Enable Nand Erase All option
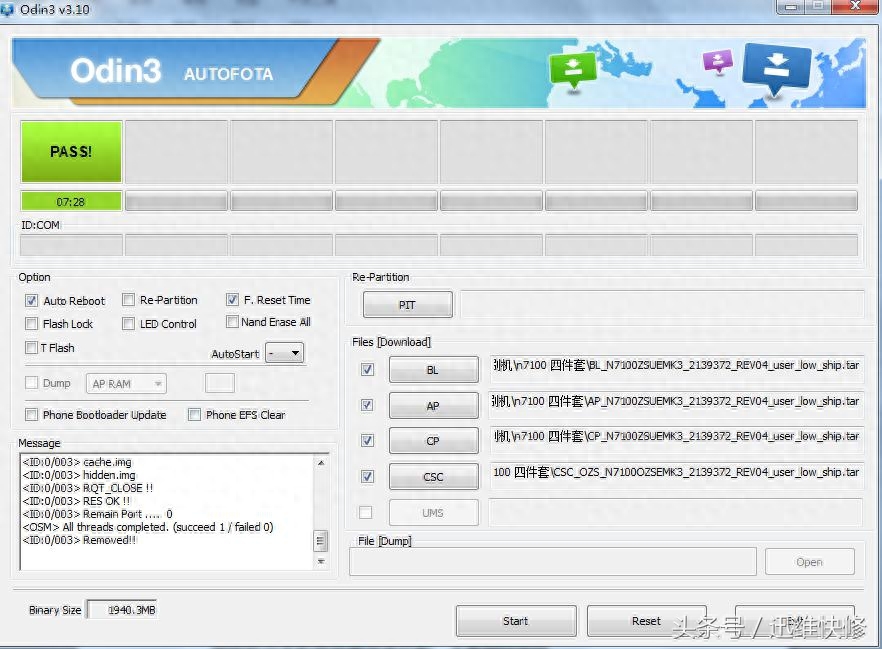The width and height of the screenshot is (882, 649). click(x=232, y=322)
